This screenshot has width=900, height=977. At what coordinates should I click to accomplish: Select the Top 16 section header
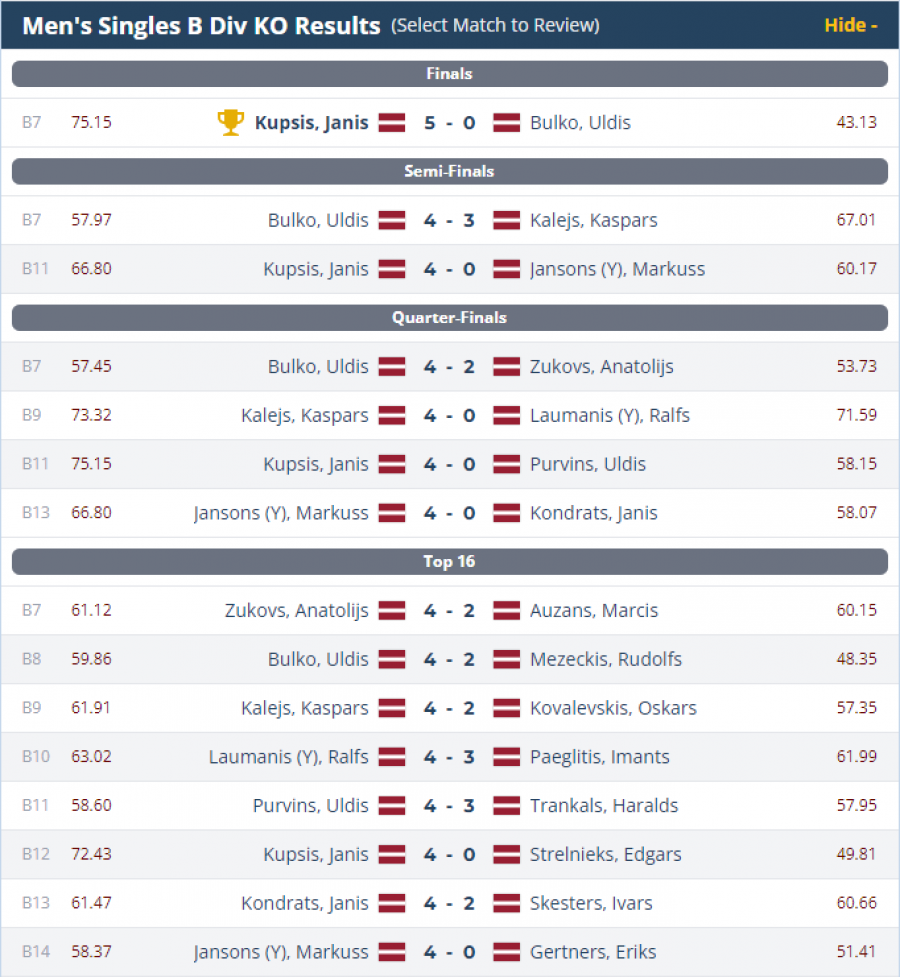(x=450, y=562)
